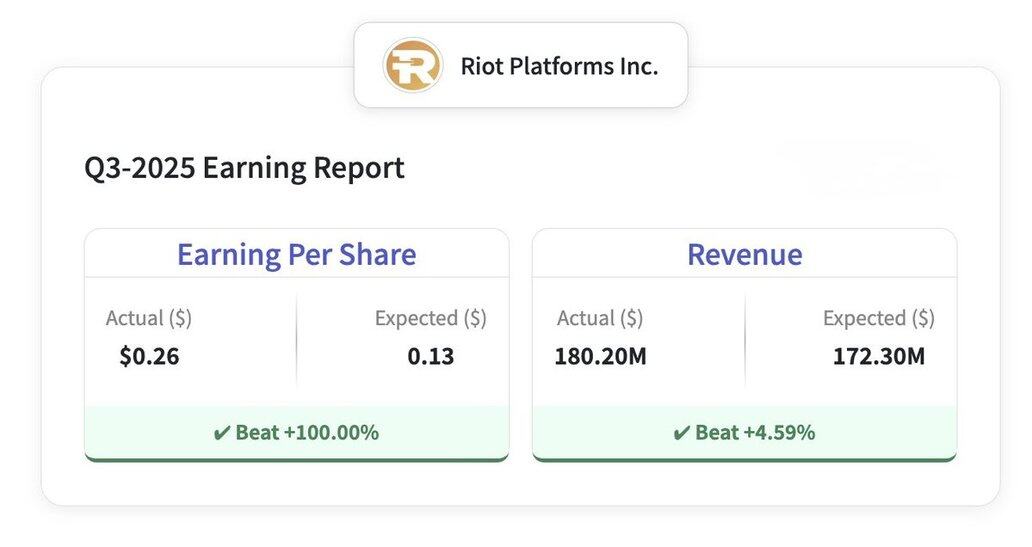
Task: Select the Riot Platforms Inc. company name
Action: pyautogui.click(x=559, y=67)
